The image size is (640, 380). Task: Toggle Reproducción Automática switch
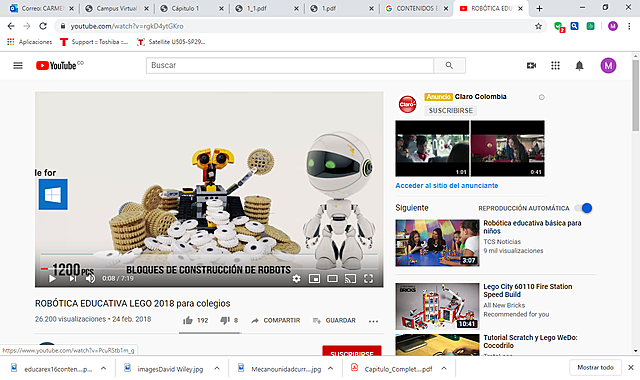pos(584,208)
